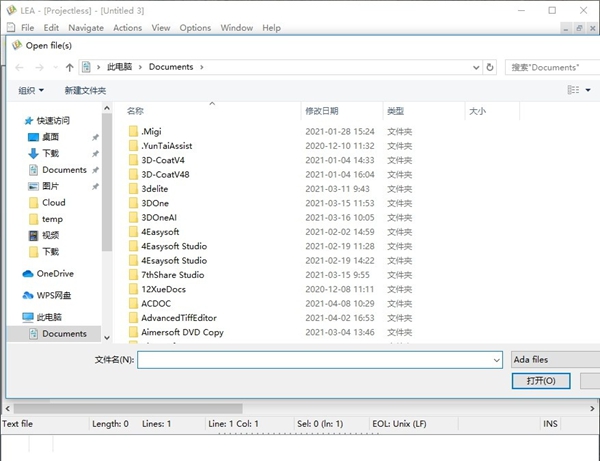This screenshot has height=461, width=600.
Task: Select the Aimersoft DVD Copy folder icon
Action: (133, 332)
